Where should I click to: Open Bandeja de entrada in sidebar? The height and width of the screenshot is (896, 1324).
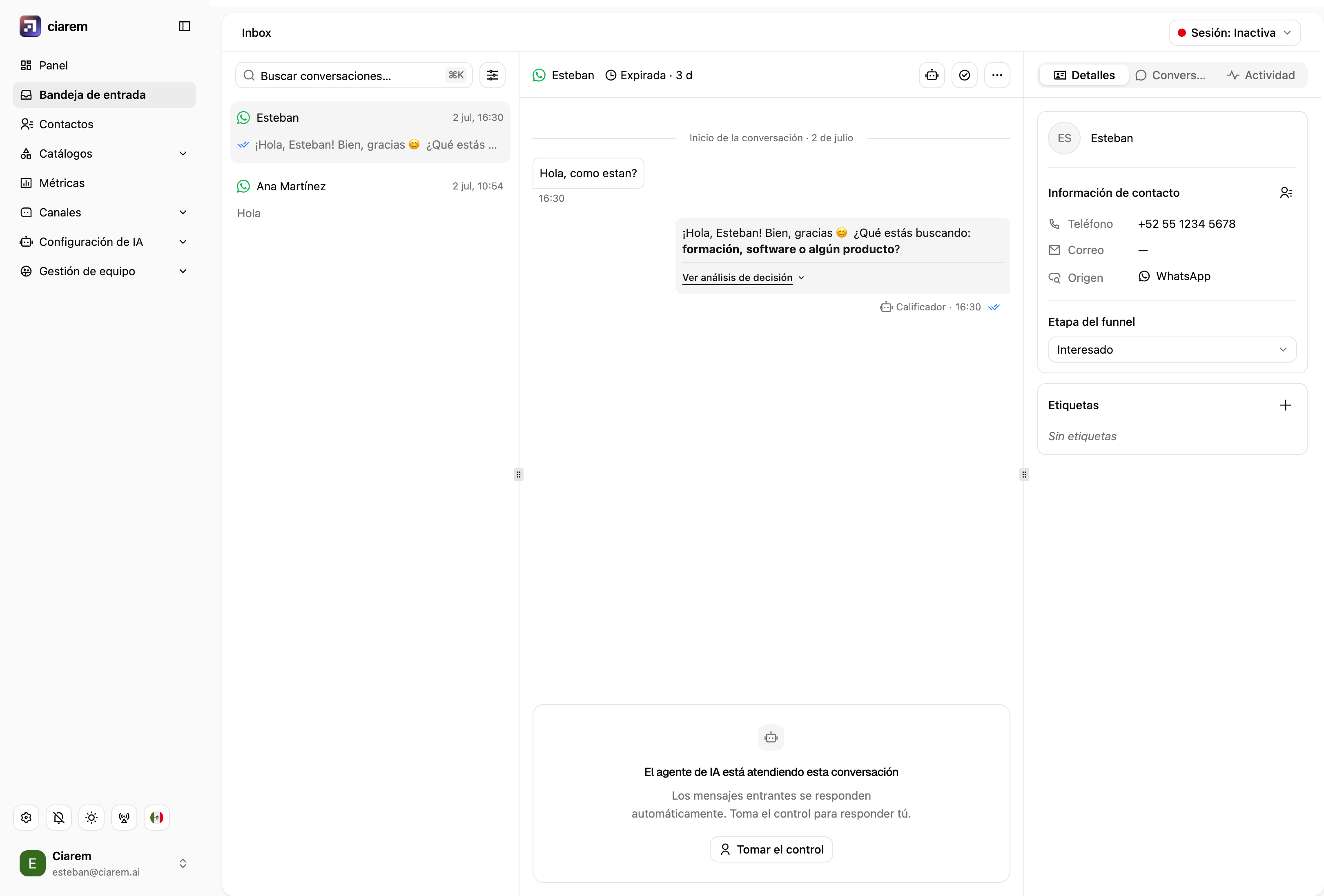point(104,95)
